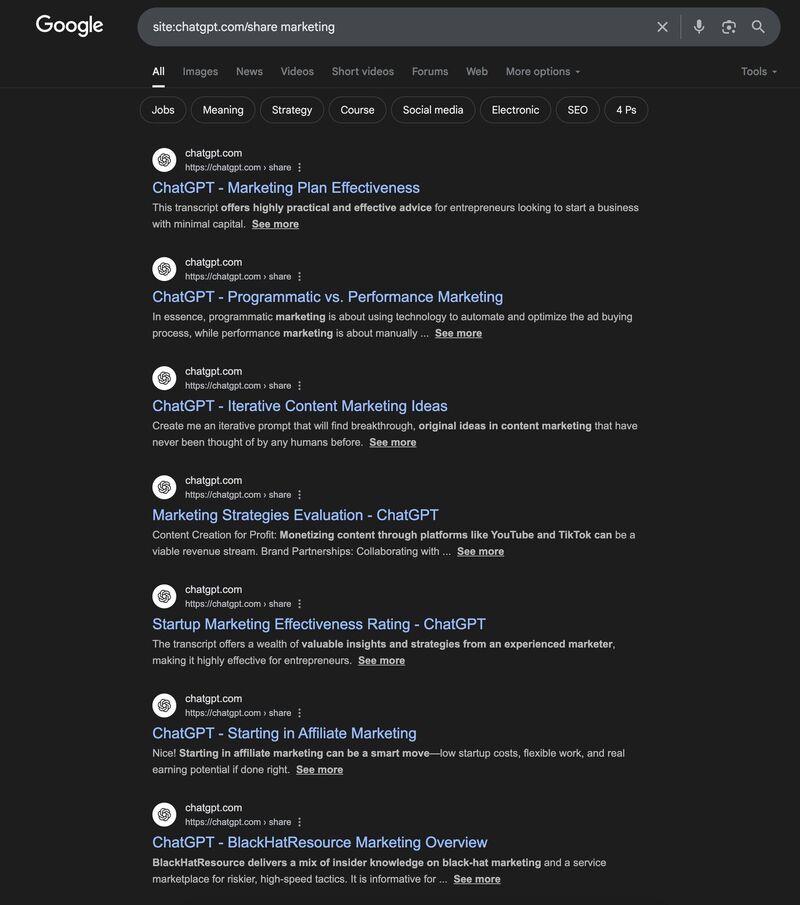
Task: Open the Tools dropdown menu
Action: pos(758,72)
